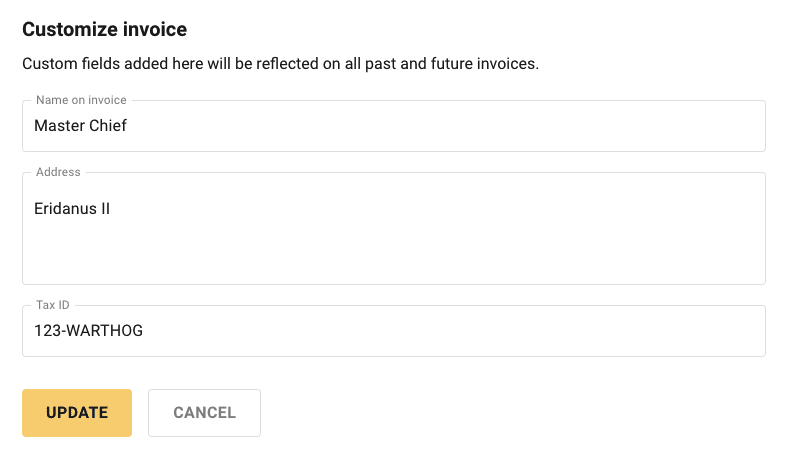This screenshot has width=786, height=470.
Task: Click the 'Customize invoice' heading
Action: [x=104, y=29]
